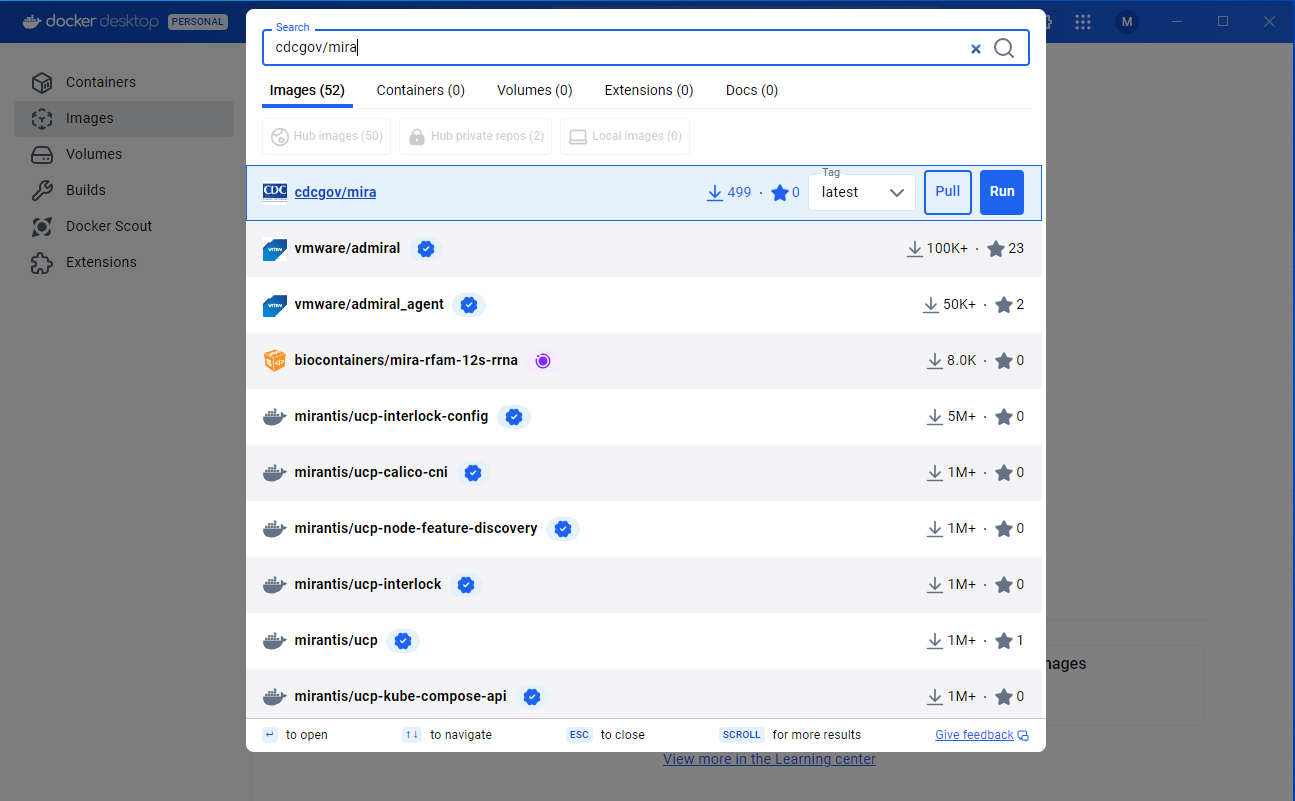Viewport: 1295px width, 801px height.
Task: Click the verified badge on vmware/admiral
Action: (426, 249)
